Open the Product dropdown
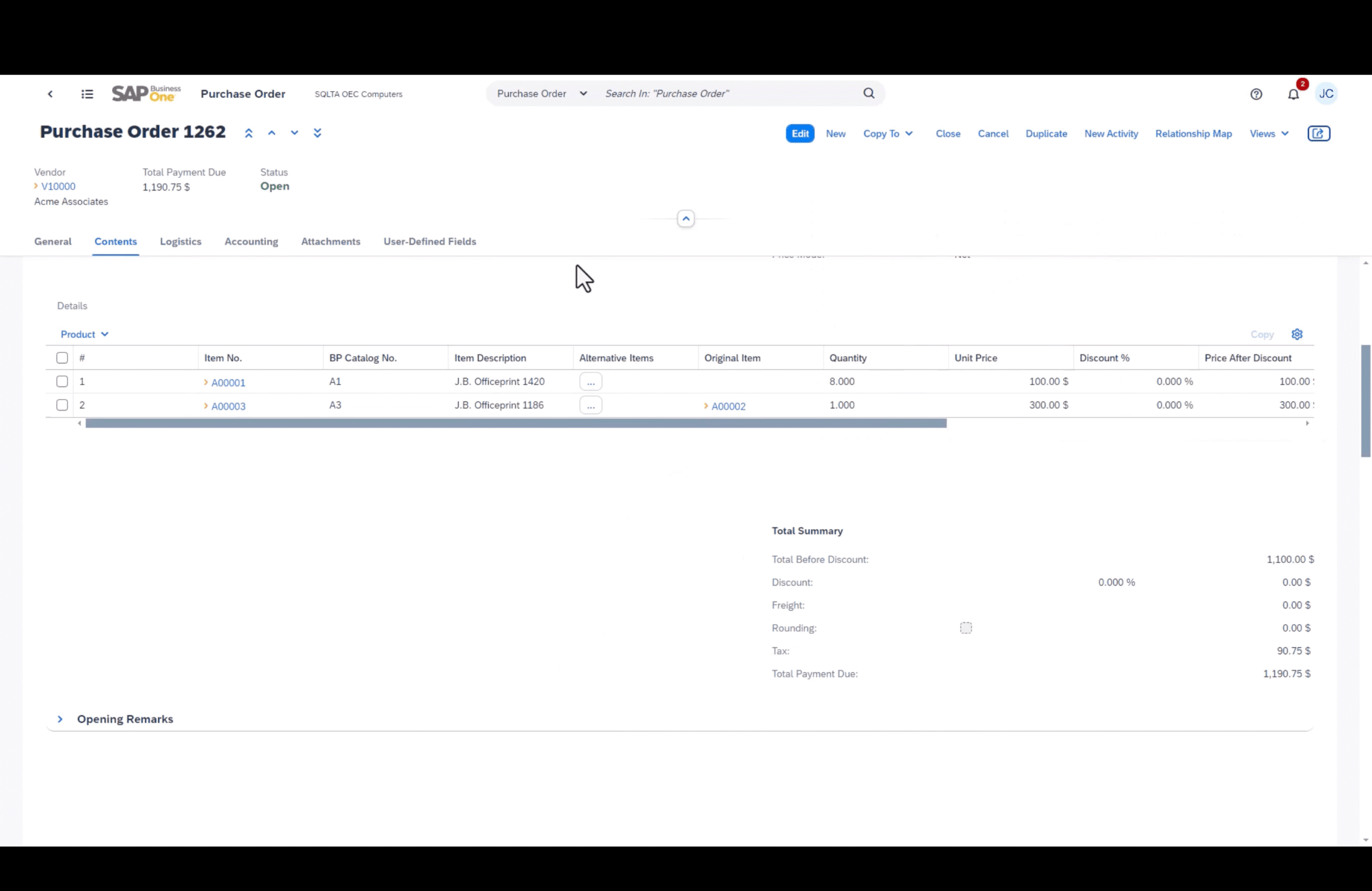This screenshot has height=891, width=1372. click(84, 334)
